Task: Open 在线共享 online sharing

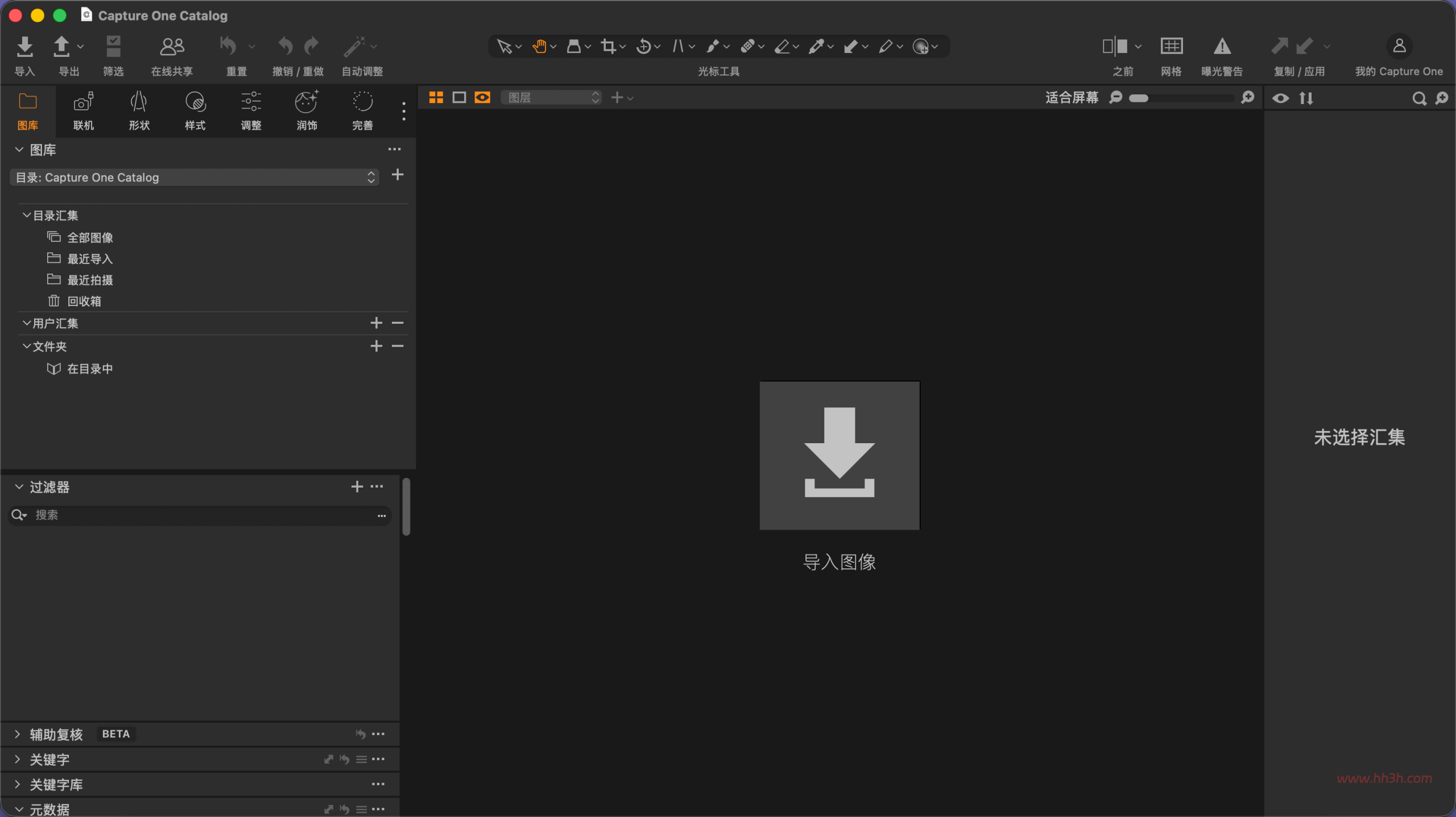Action: (172, 47)
